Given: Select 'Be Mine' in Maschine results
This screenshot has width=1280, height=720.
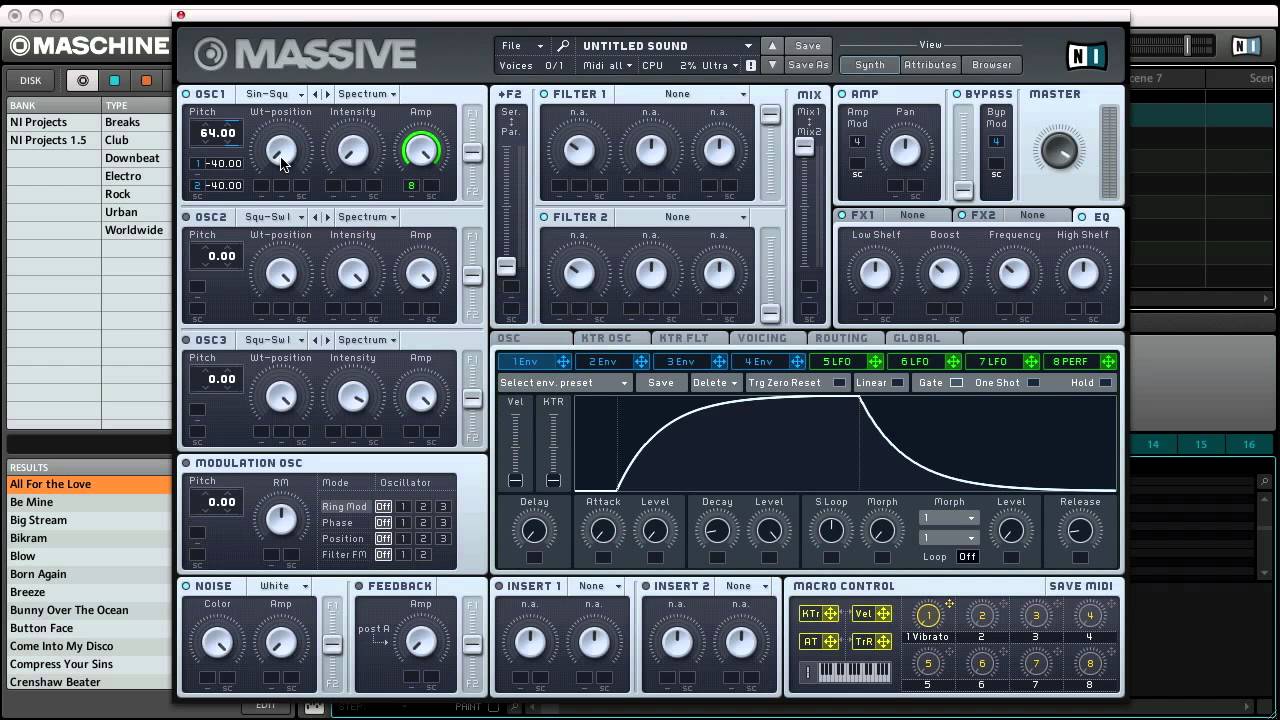Looking at the screenshot, I should [89, 502].
